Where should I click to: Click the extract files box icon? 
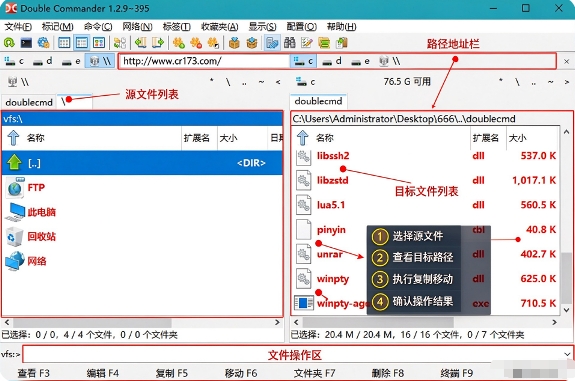(252, 43)
